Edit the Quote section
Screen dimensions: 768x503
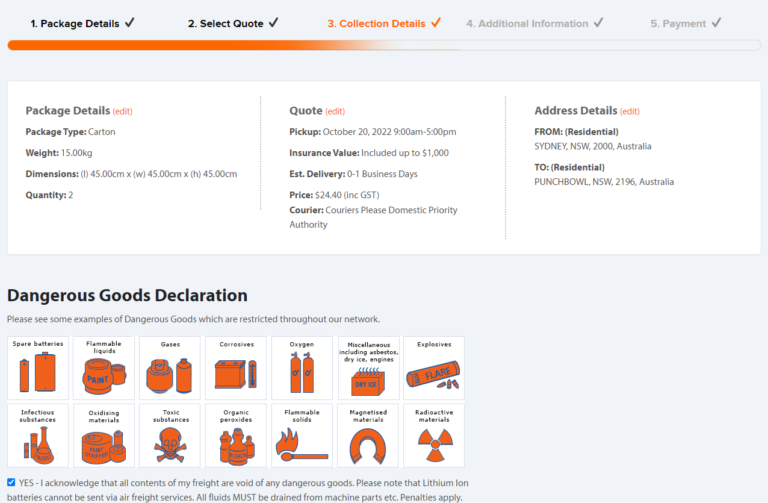tap(335, 111)
